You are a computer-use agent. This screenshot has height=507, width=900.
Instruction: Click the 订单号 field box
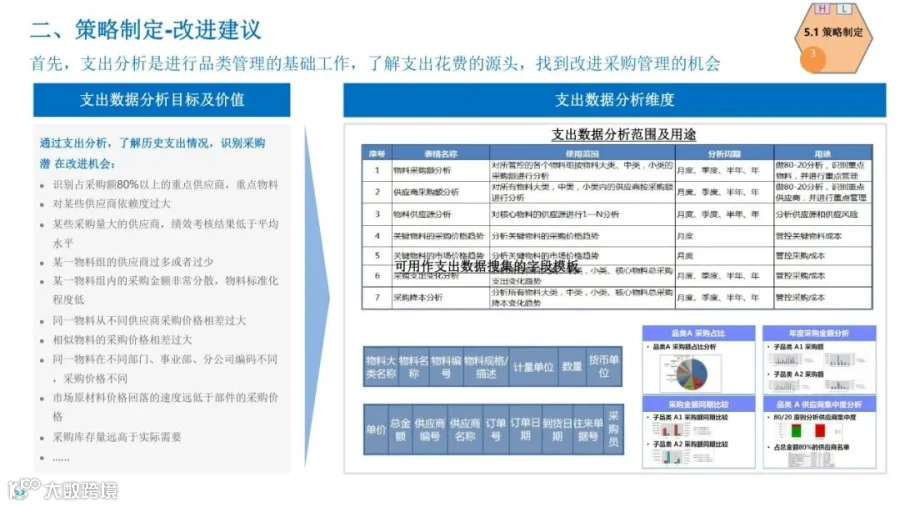[x=495, y=429]
